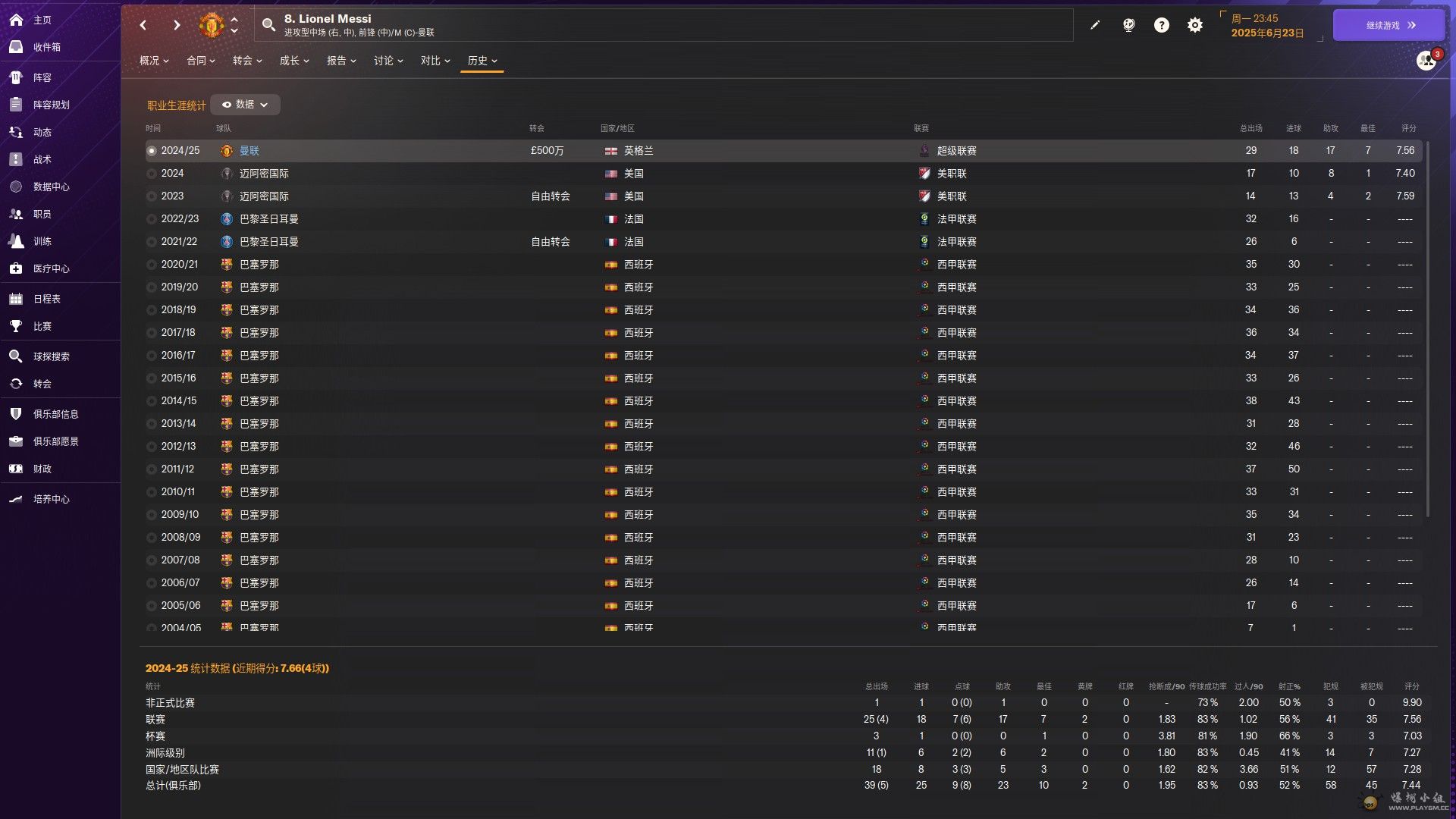Select the 2024/25 曼联 season radio button
The height and width of the screenshot is (819, 1456).
(x=152, y=151)
